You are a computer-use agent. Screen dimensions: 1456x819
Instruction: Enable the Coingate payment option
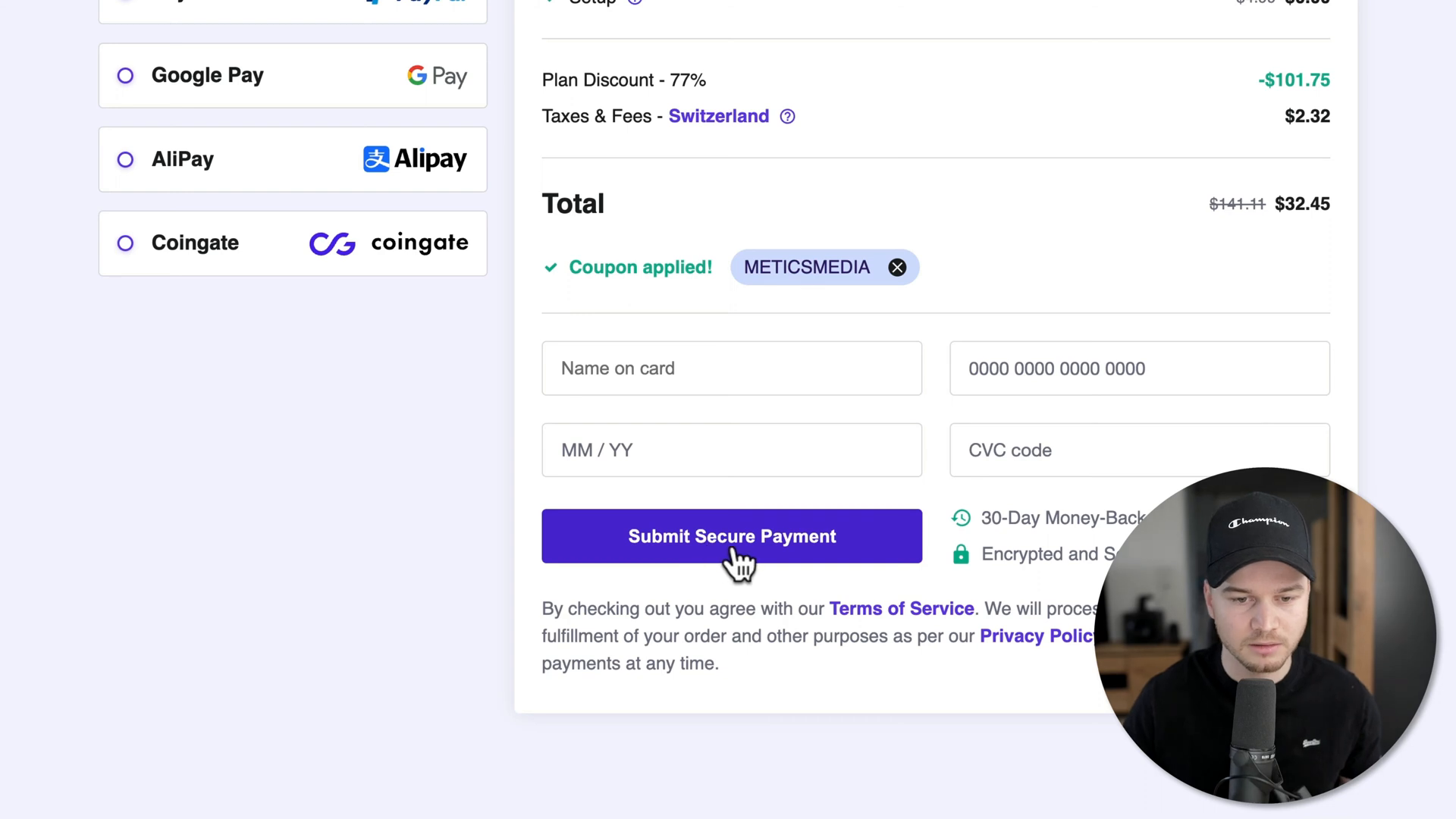[125, 243]
